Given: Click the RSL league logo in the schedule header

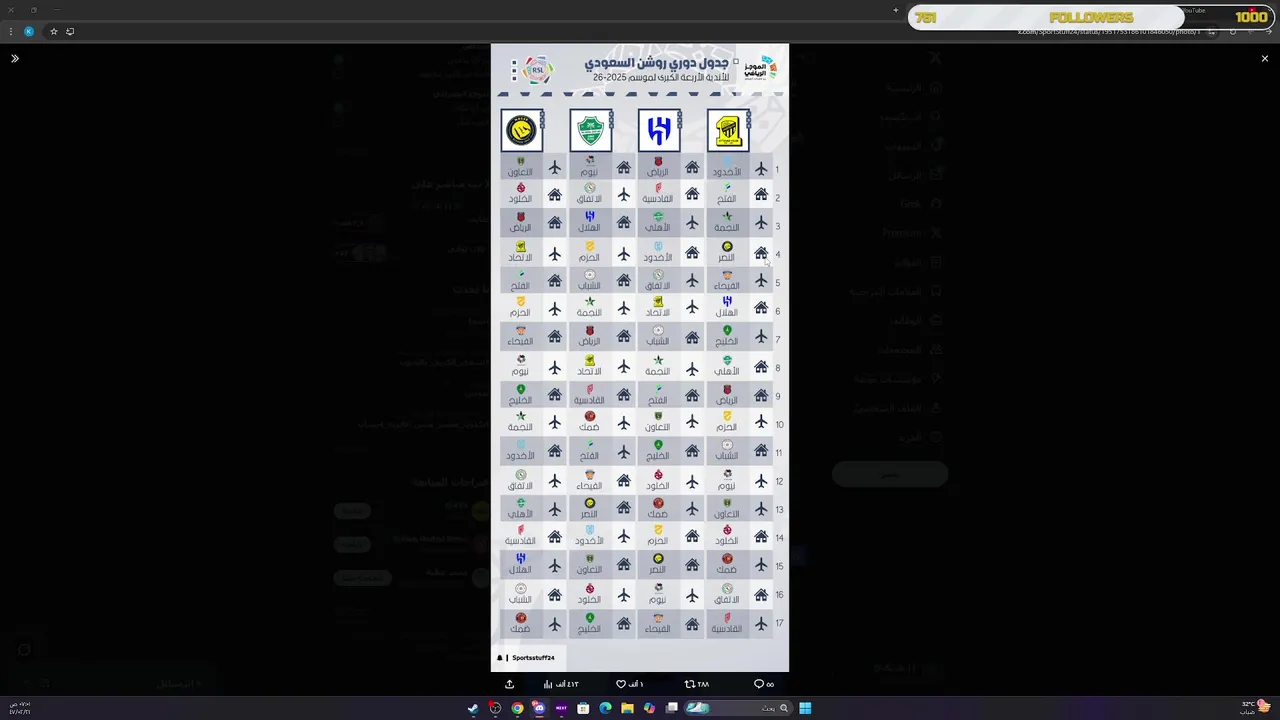Looking at the screenshot, I should tap(536, 70).
